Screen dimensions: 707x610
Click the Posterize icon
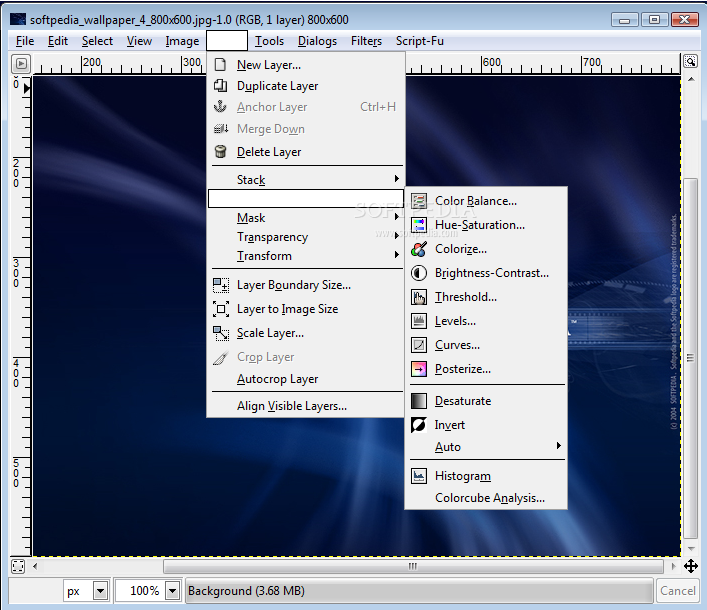coord(419,369)
